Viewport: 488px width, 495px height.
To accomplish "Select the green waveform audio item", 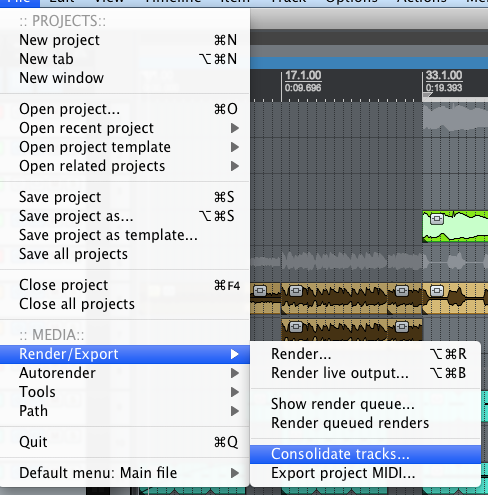I will point(455,227).
